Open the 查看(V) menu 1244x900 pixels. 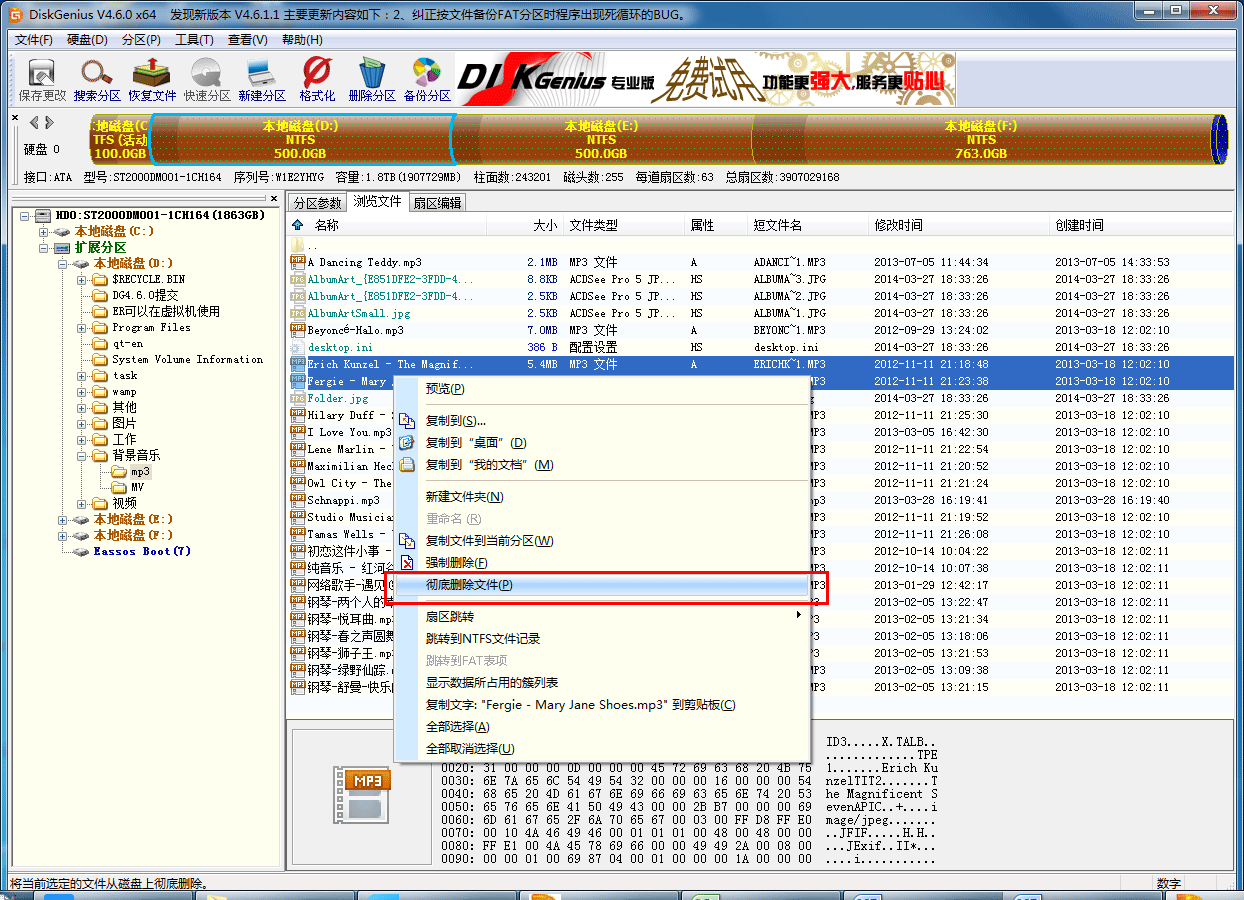[x=248, y=40]
